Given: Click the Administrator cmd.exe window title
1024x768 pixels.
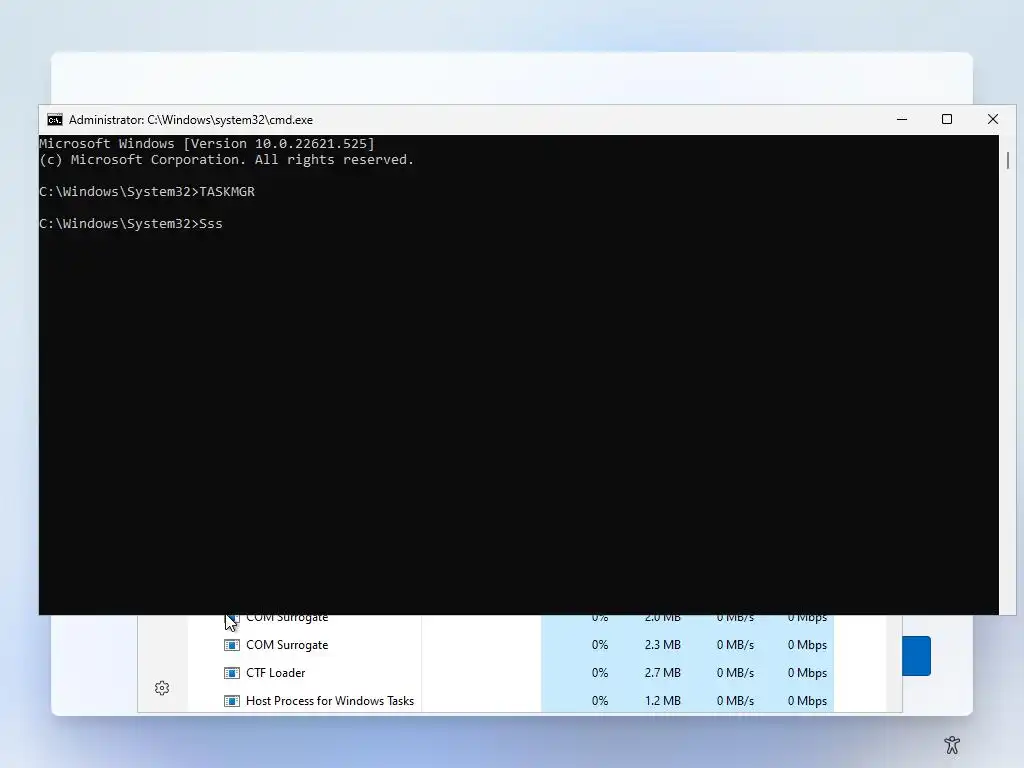Looking at the screenshot, I should click(191, 120).
